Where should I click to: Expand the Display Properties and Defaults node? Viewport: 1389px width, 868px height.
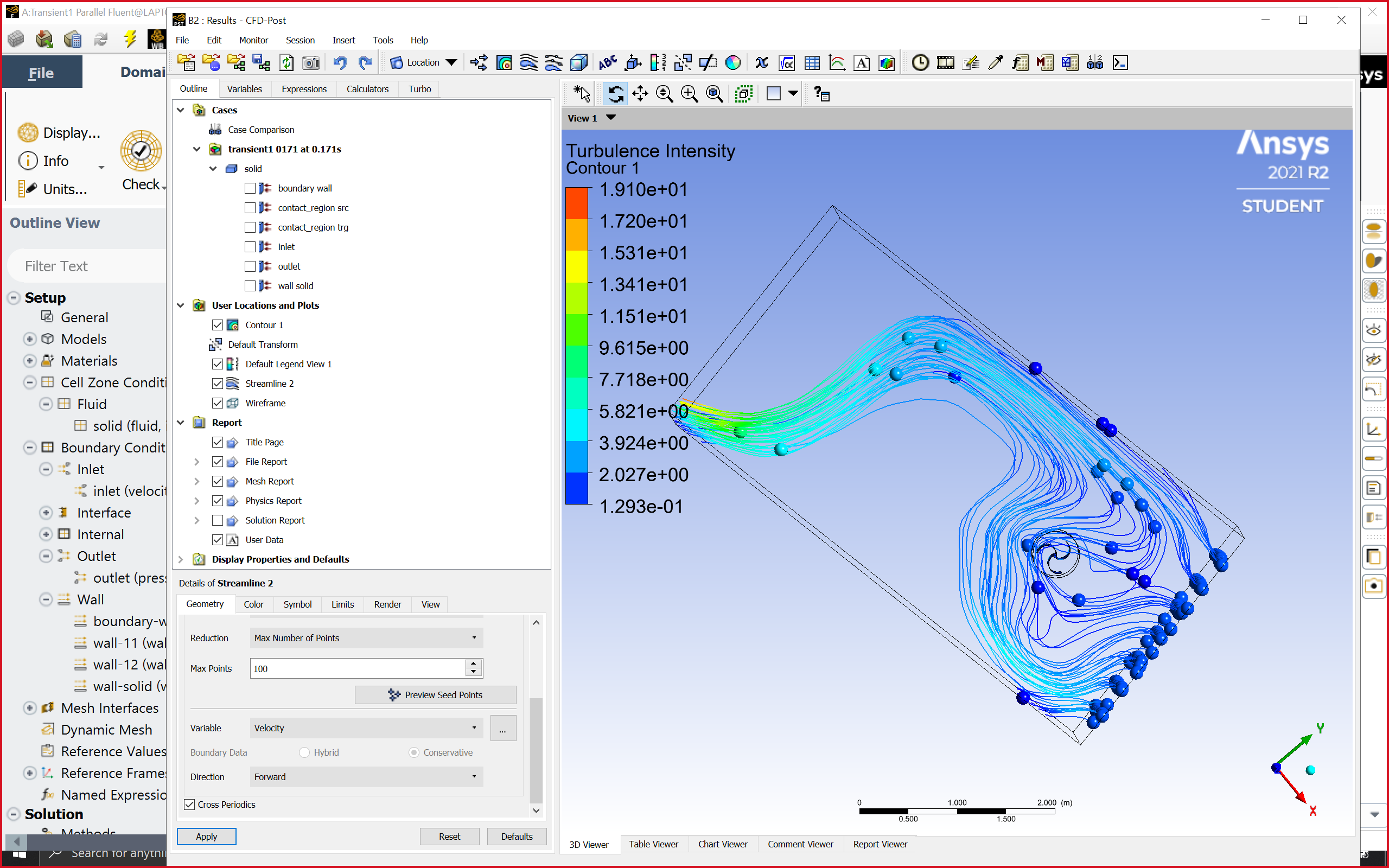coord(181,559)
